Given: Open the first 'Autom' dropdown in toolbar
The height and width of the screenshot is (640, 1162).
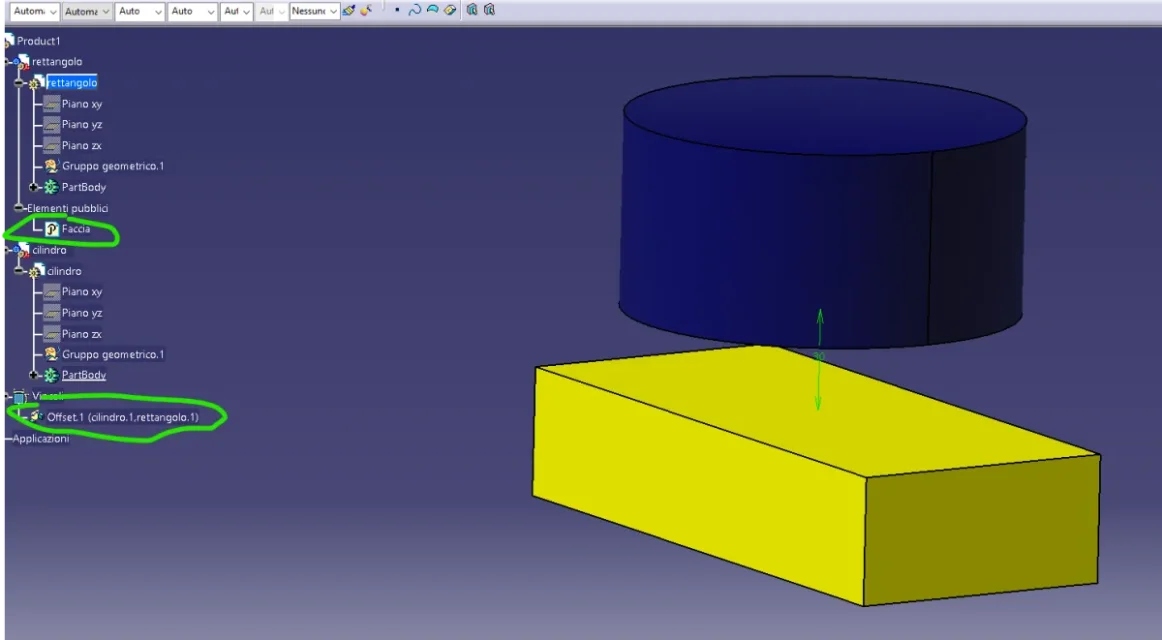Looking at the screenshot, I should [33, 11].
